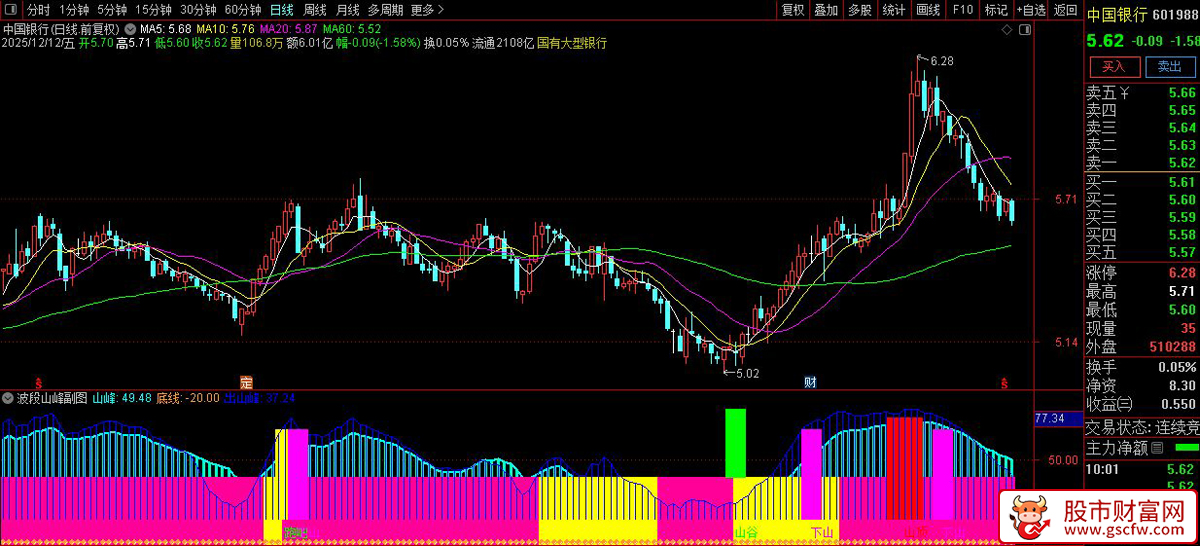1200x546 pixels.
Task: Open the 复权 adjustment menu
Action: coord(793,10)
